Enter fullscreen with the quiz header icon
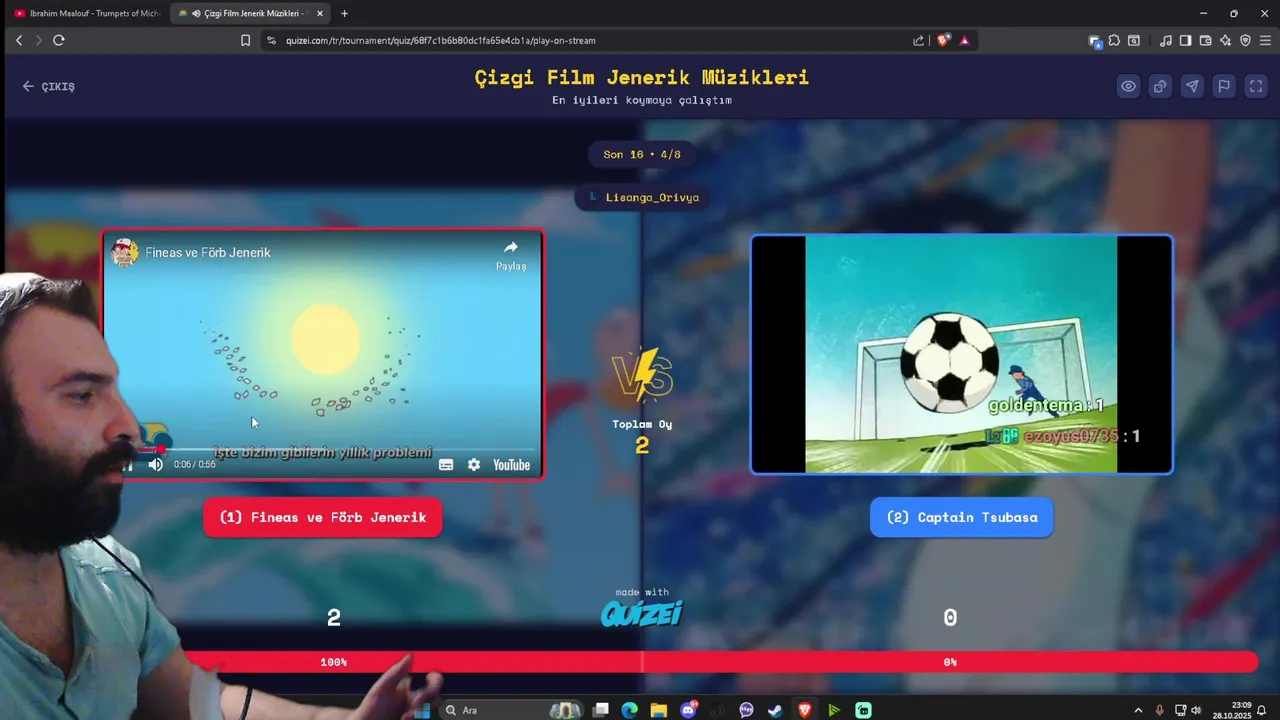1280x720 pixels. [1256, 86]
